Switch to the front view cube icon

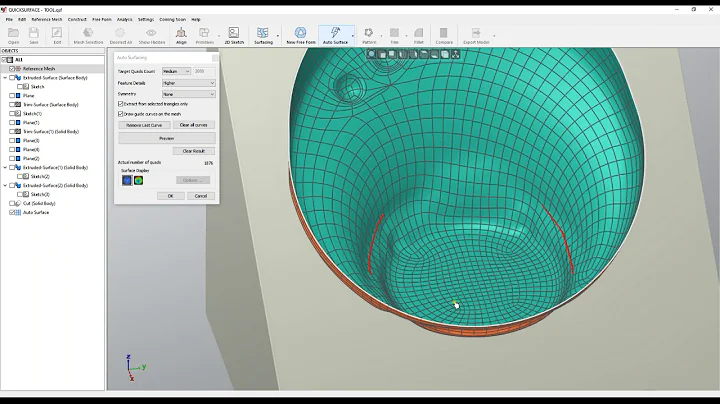382,54
